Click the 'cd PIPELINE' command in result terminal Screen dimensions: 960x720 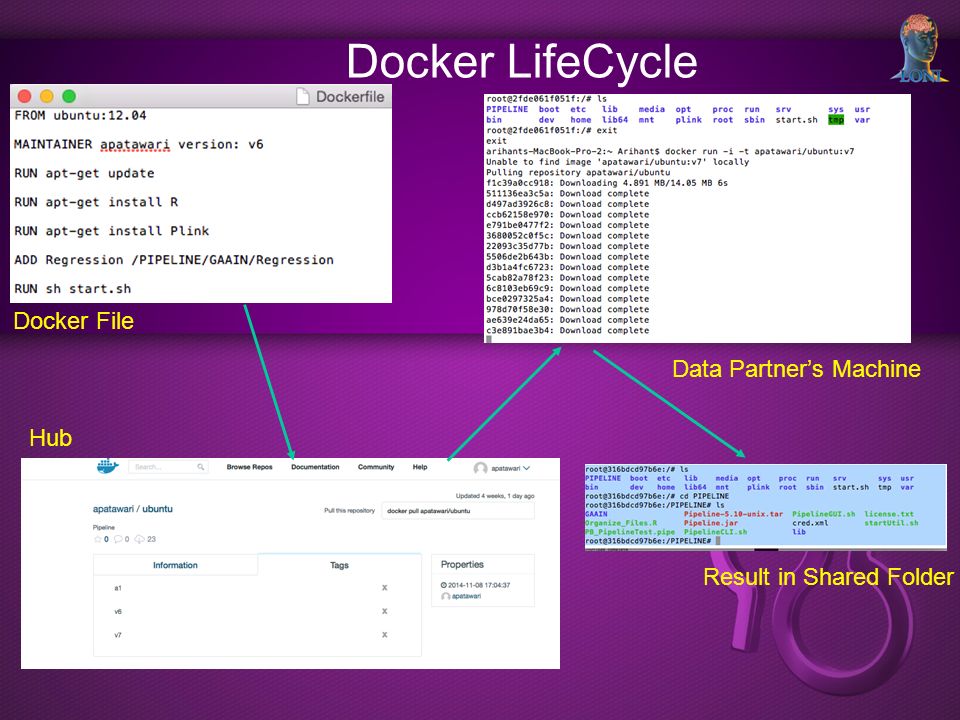[702, 497]
